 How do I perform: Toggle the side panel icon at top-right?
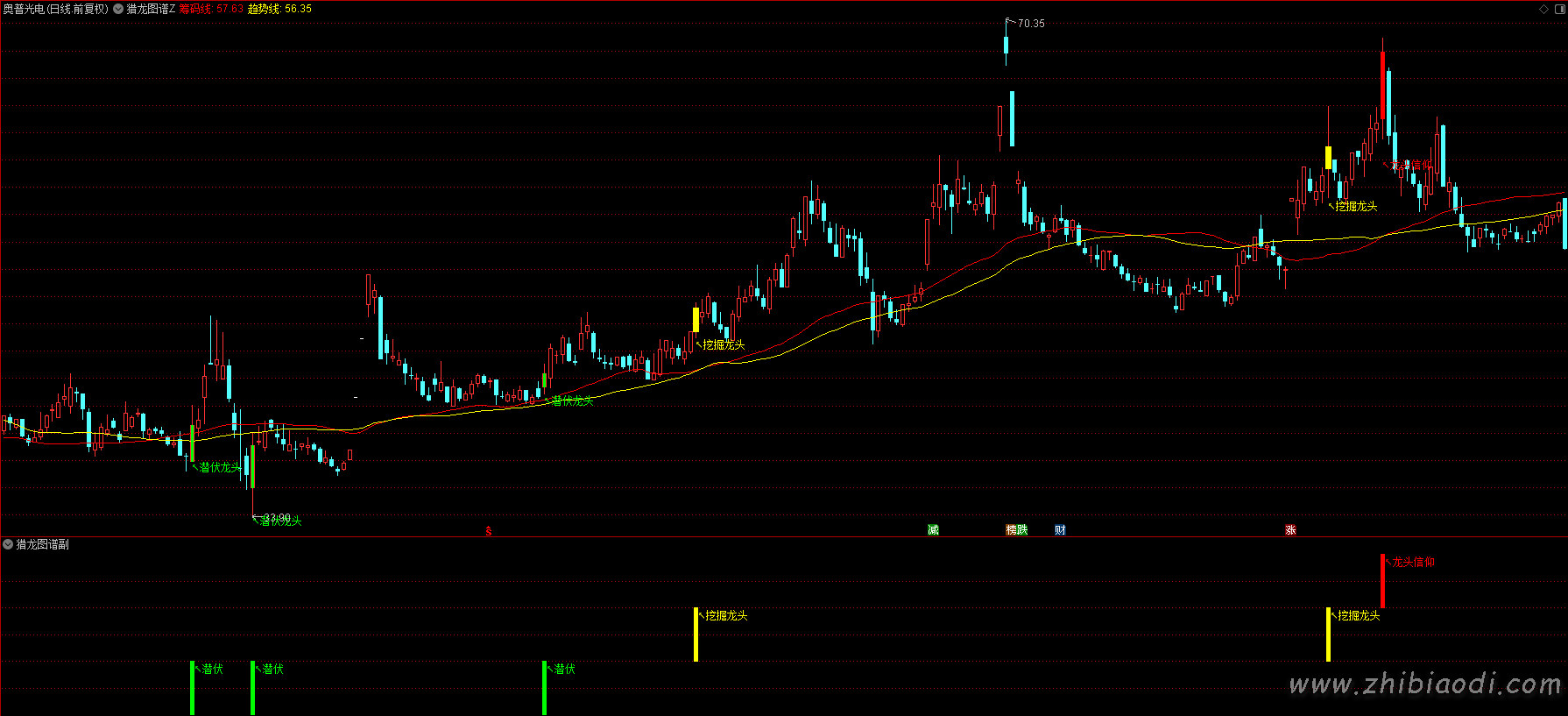point(1558,9)
